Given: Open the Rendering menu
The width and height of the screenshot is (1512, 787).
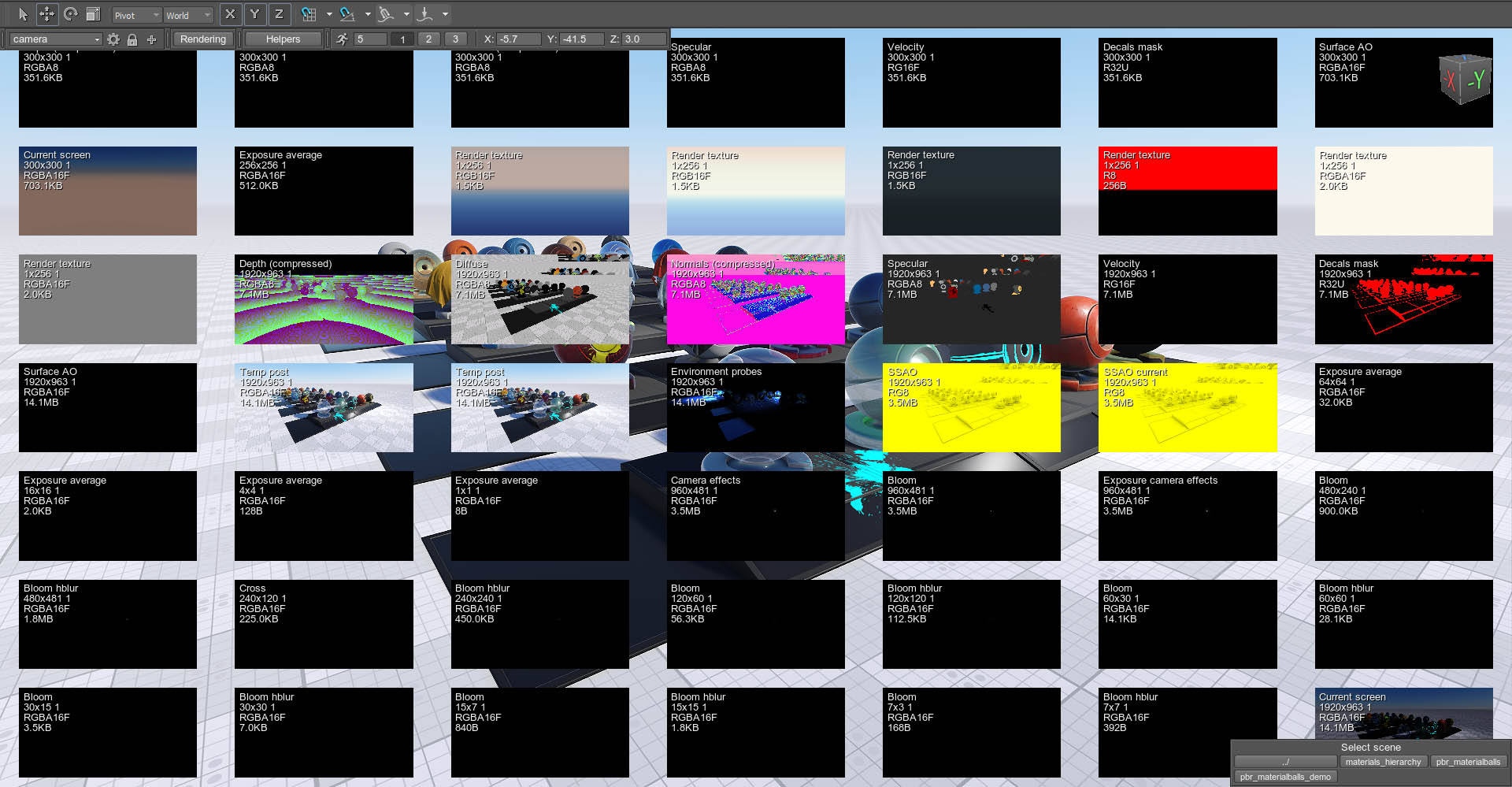Looking at the screenshot, I should [x=202, y=39].
